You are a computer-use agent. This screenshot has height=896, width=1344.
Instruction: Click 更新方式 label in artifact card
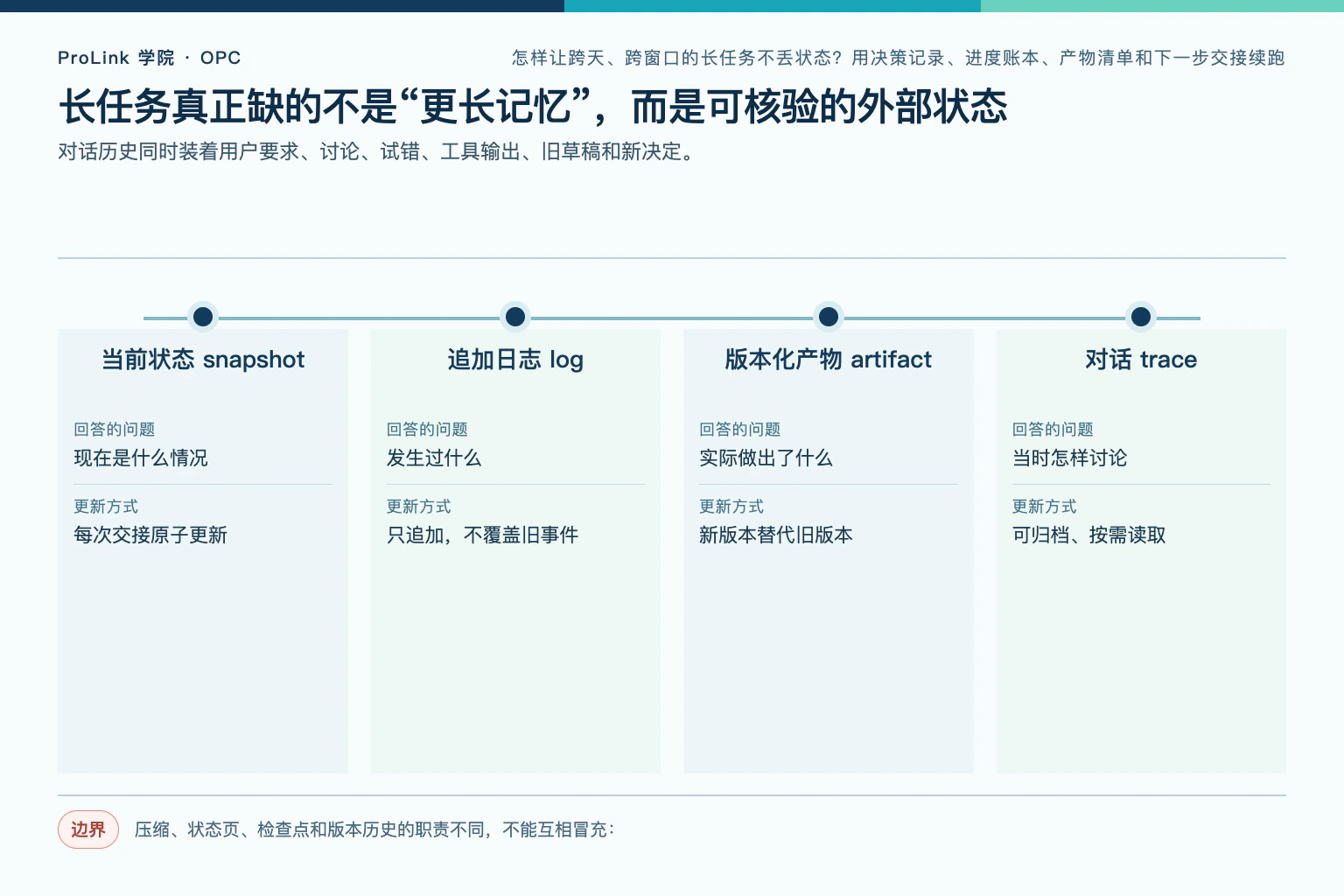(731, 506)
